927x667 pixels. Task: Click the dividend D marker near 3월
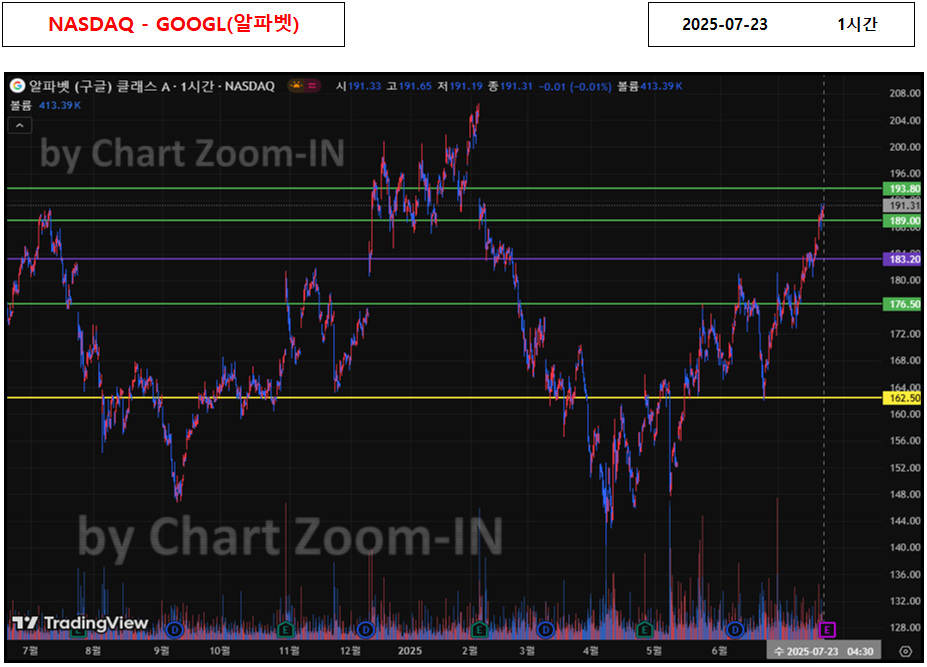(x=545, y=630)
